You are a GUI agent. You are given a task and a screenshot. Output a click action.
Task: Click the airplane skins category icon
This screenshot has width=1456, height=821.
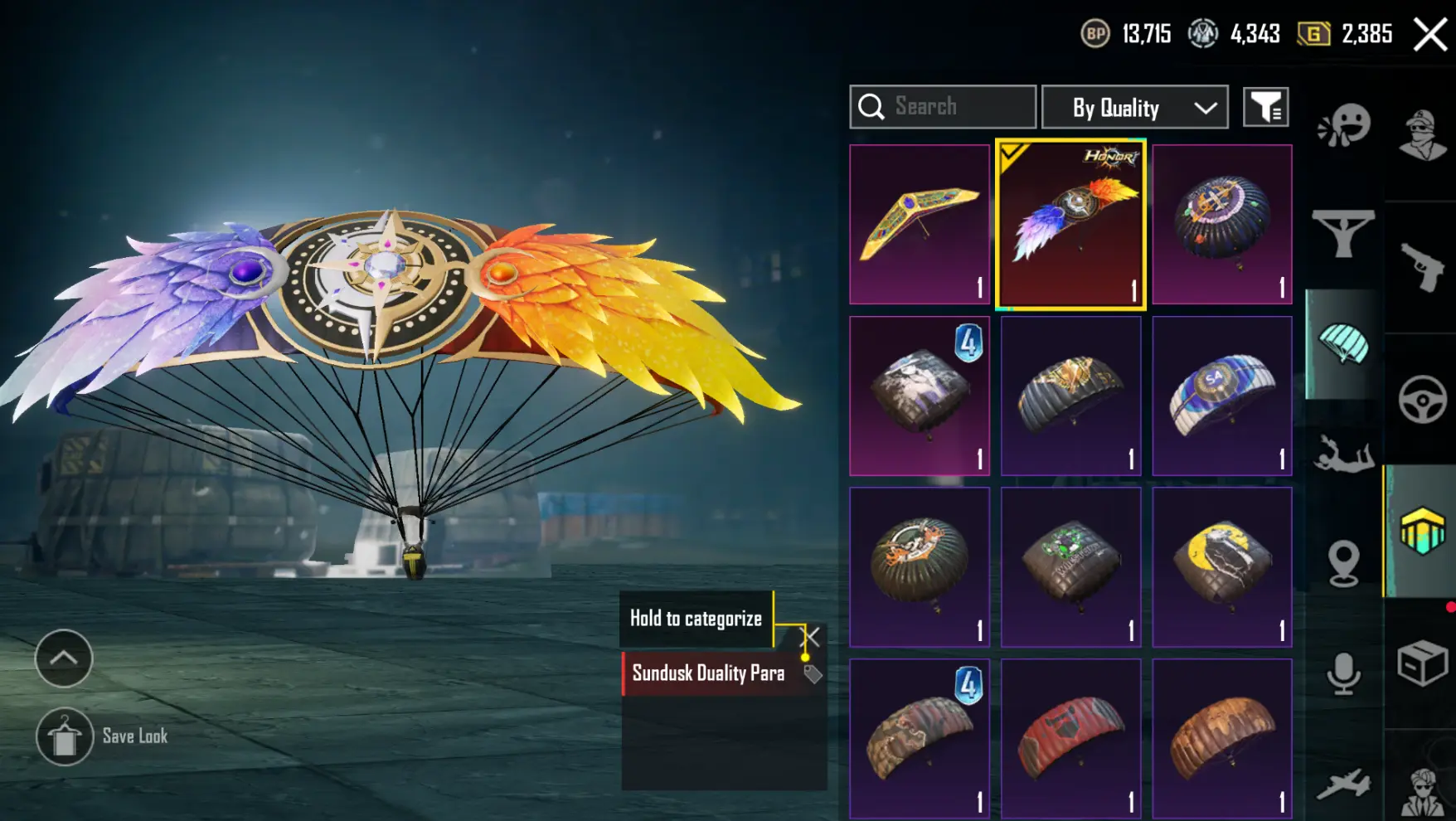click(x=1343, y=784)
